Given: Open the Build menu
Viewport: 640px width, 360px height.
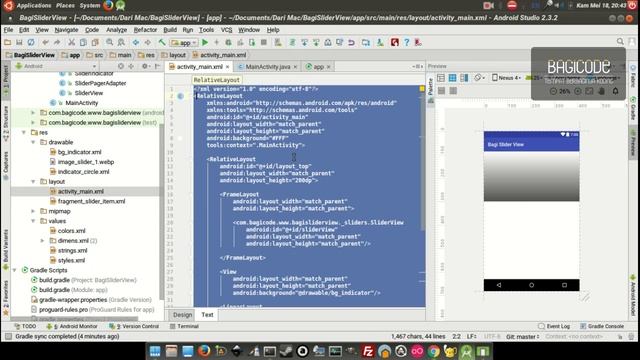Looking at the screenshot, I should (x=170, y=30).
